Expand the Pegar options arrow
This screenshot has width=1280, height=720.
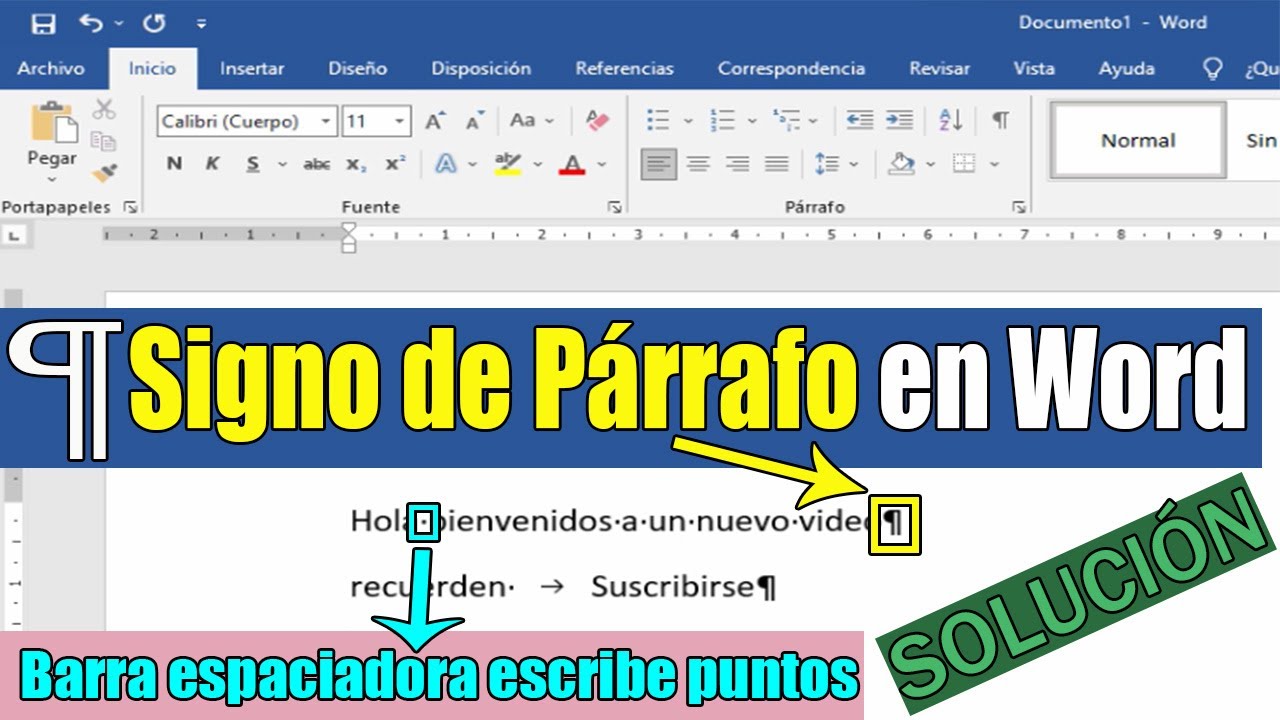click(x=52, y=178)
